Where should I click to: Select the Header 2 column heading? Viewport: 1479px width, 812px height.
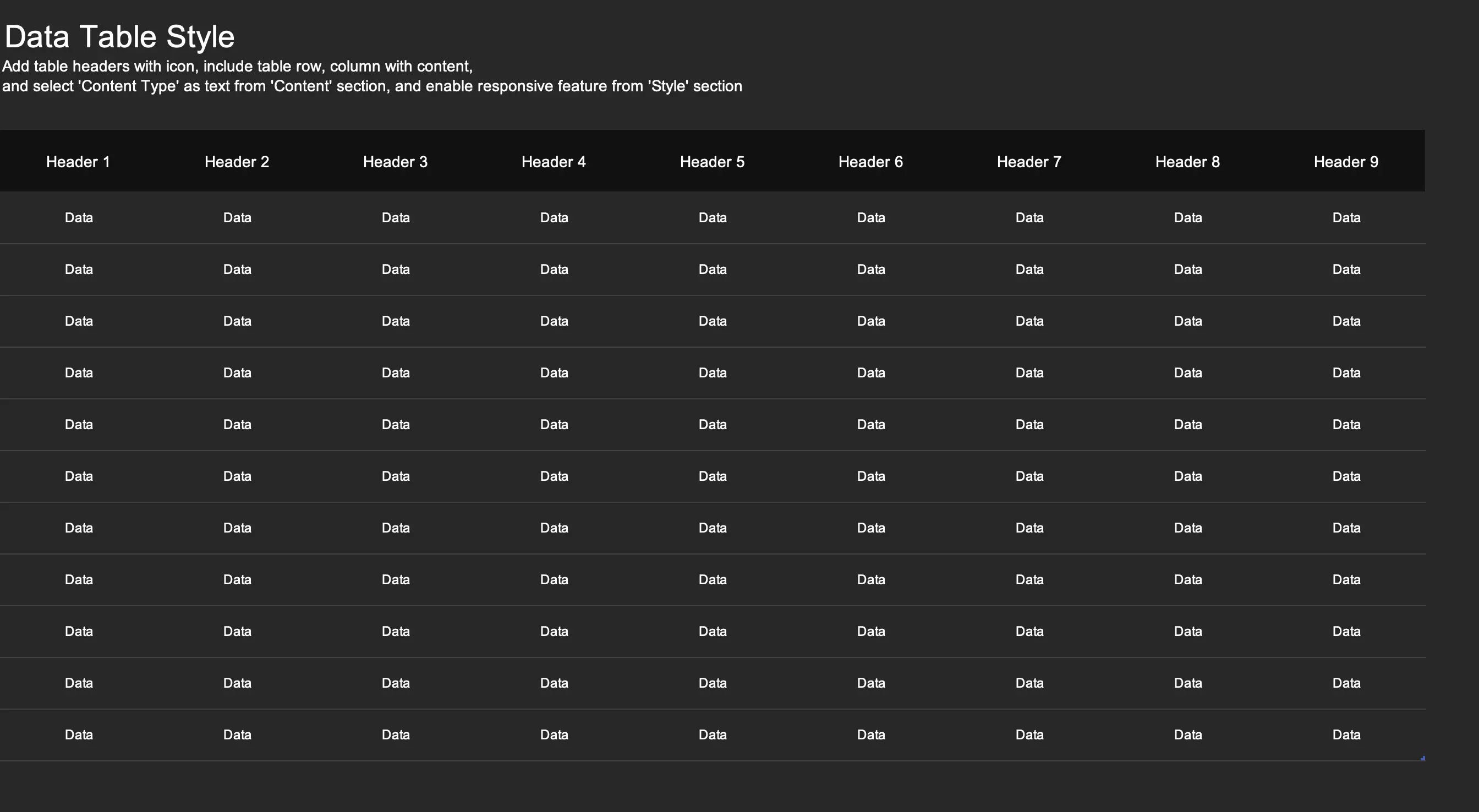point(237,162)
